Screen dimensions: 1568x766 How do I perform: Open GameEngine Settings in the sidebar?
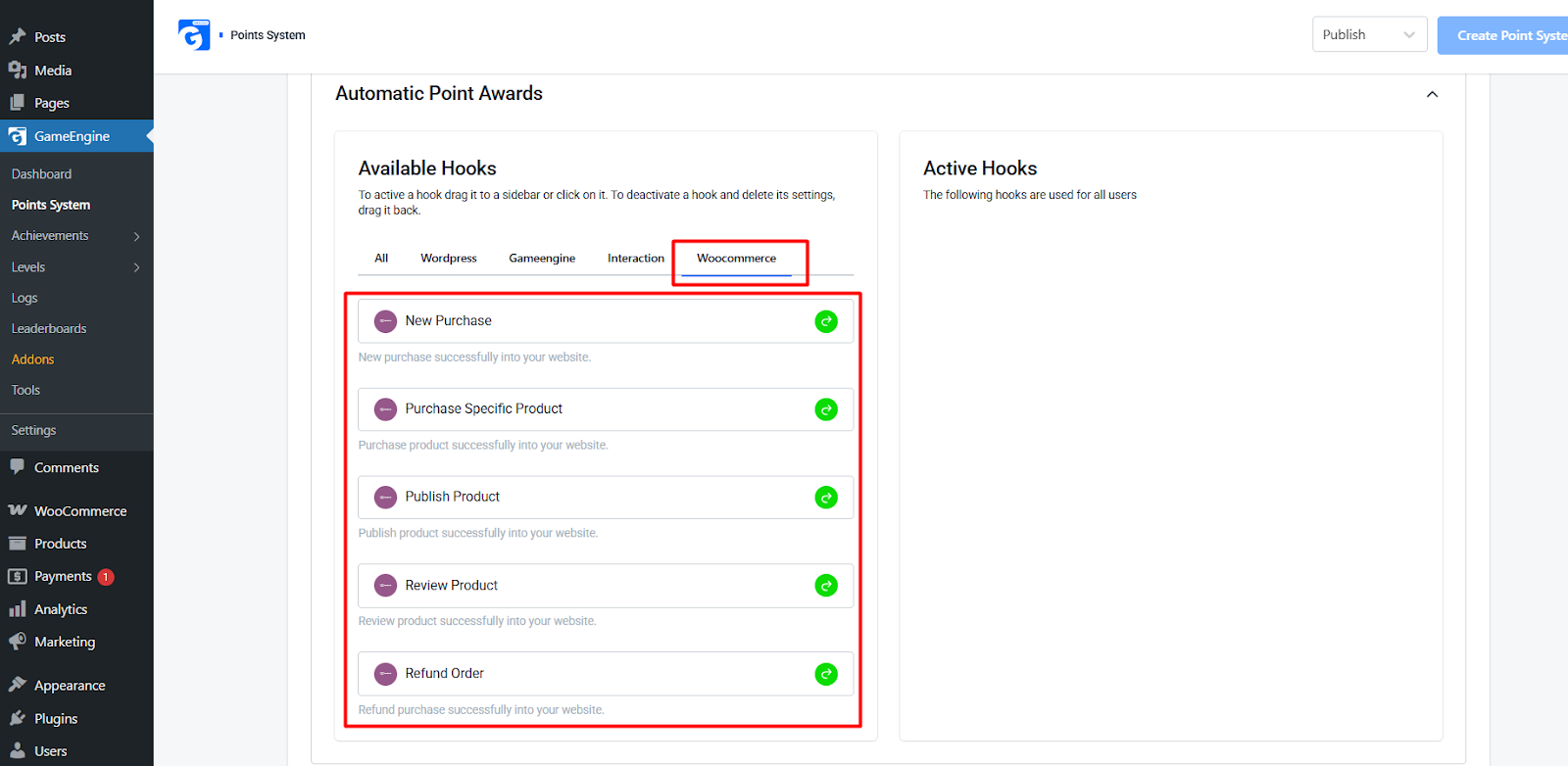34,430
